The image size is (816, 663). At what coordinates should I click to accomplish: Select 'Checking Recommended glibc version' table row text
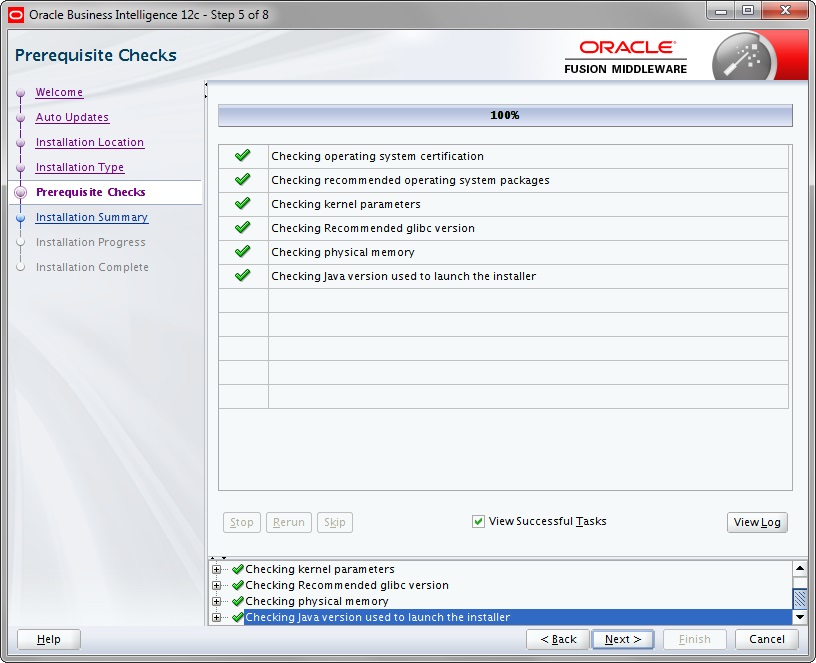pyautogui.click(x=373, y=228)
